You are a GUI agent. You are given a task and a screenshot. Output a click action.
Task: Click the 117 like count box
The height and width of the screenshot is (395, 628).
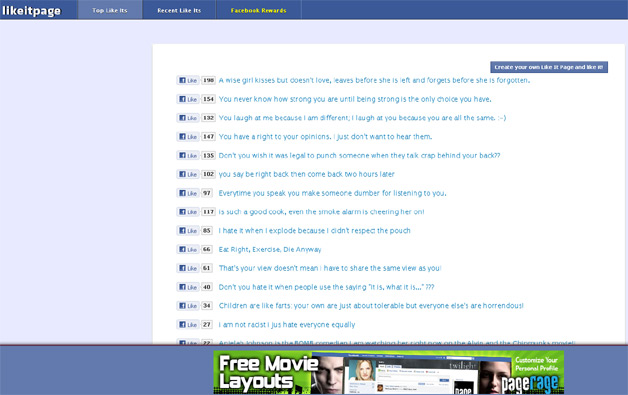point(208,212)
